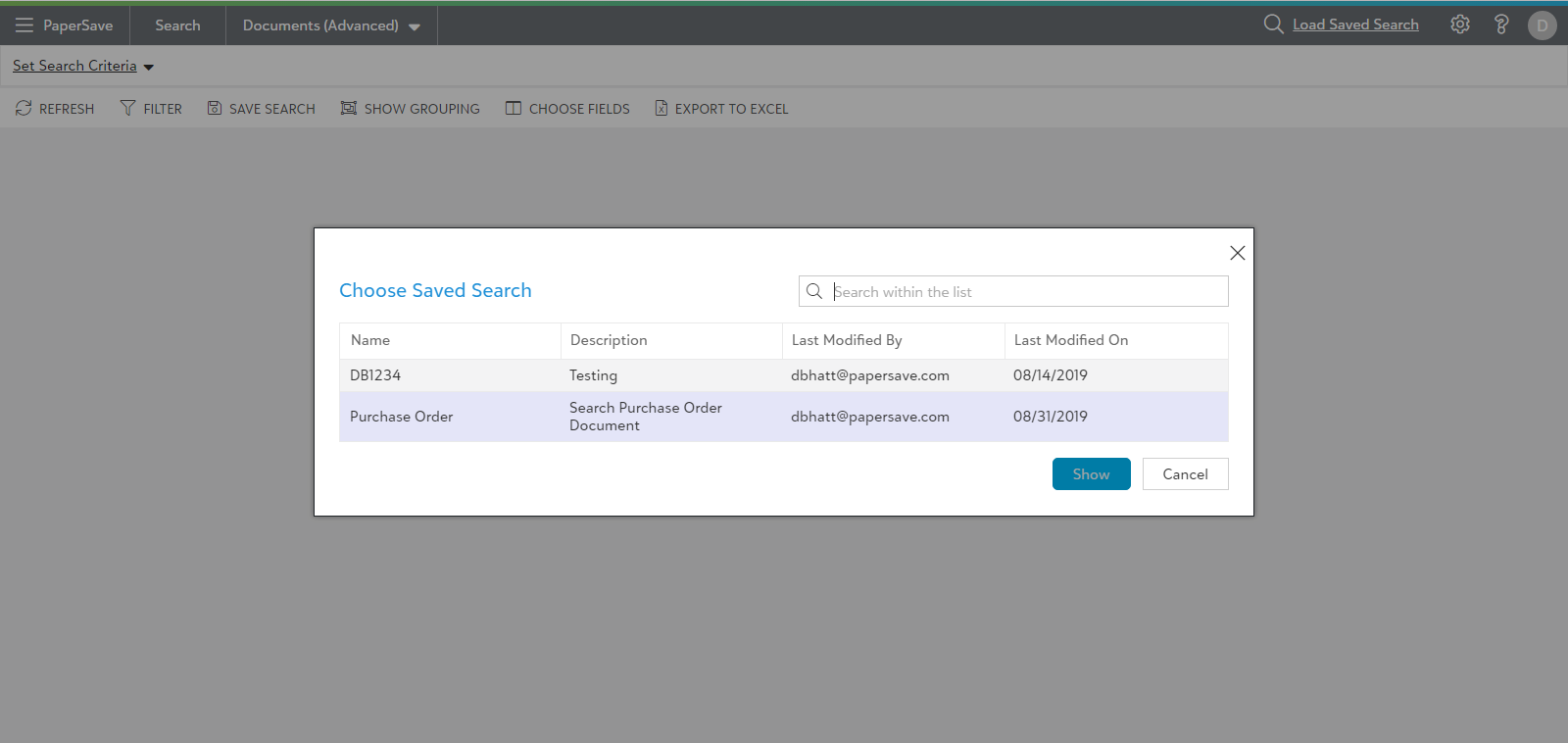Click the Show button
The image size is (1568, 743).
click(1091, 474)
